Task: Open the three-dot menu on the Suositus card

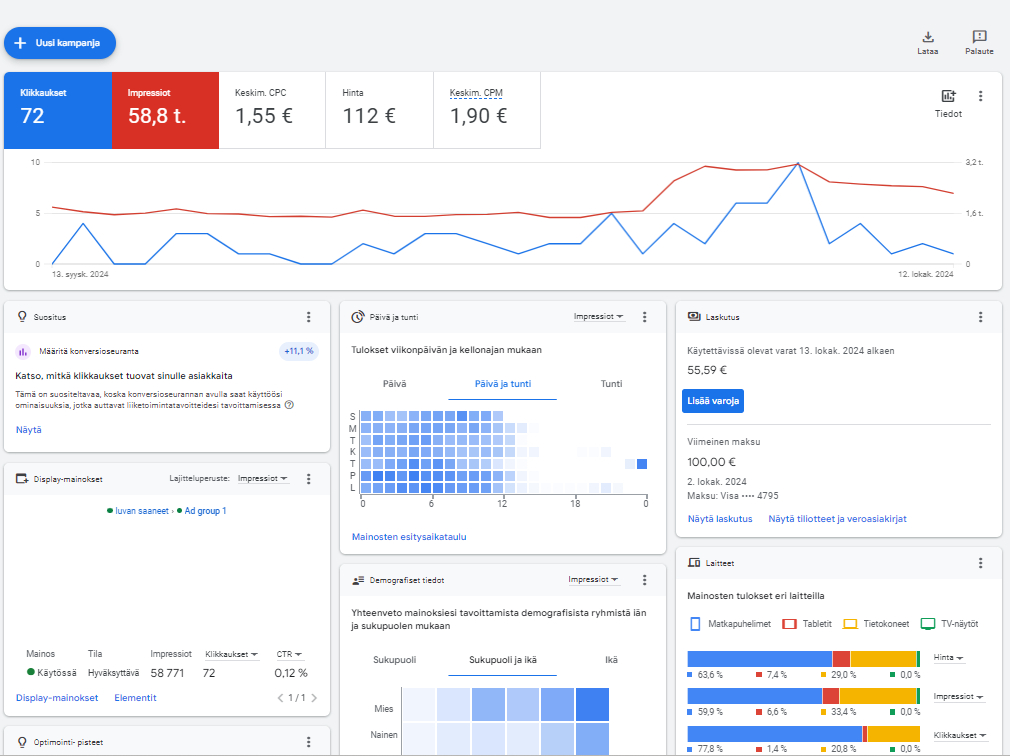Action: click(309, 317)
